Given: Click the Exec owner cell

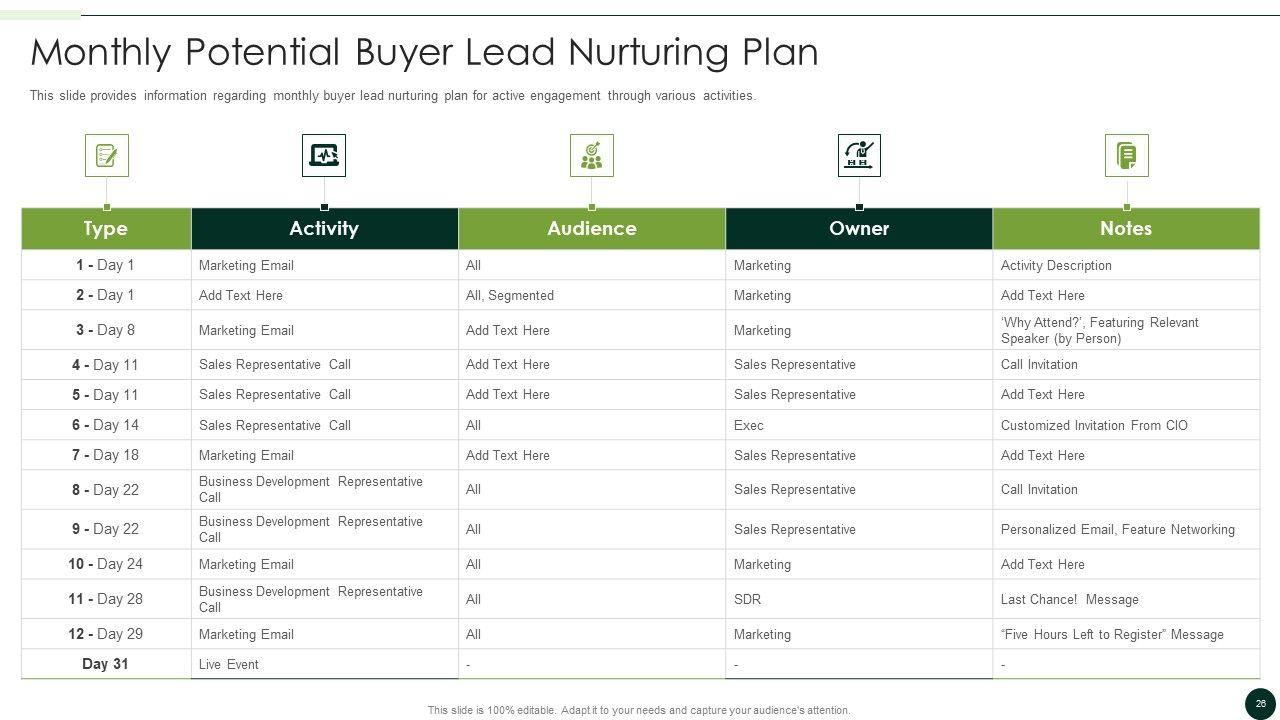Looking at the screenshot, I should click(749, 426).
